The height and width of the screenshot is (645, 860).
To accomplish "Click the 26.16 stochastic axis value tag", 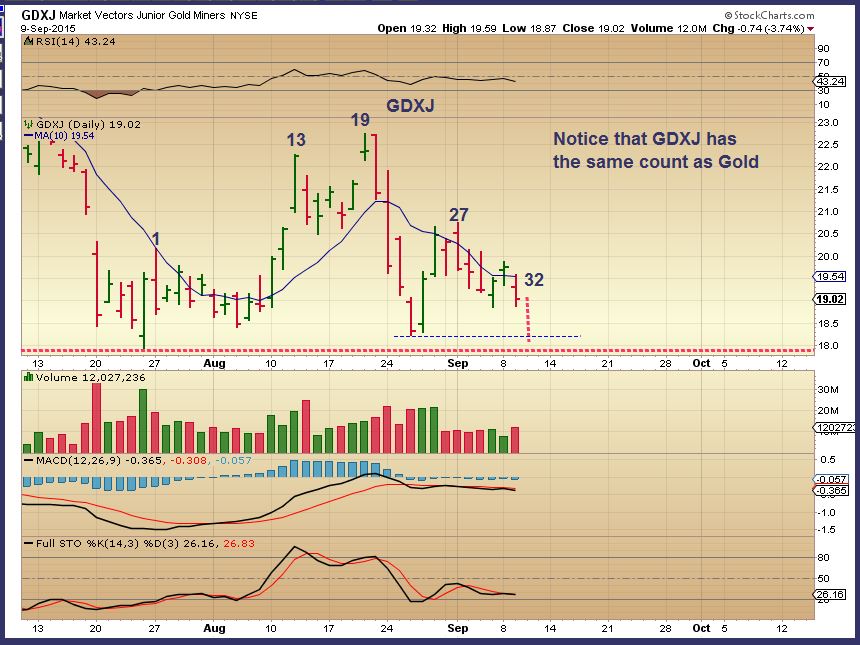I will tap(830, 595).
